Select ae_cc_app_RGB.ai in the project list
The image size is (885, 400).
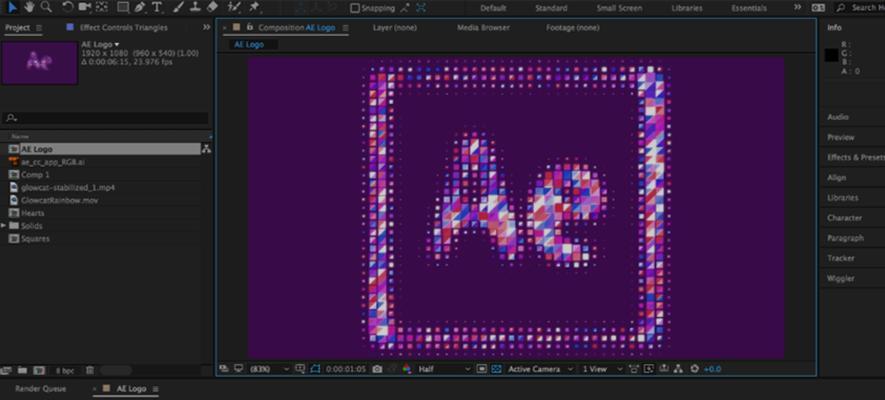[52, 162]
